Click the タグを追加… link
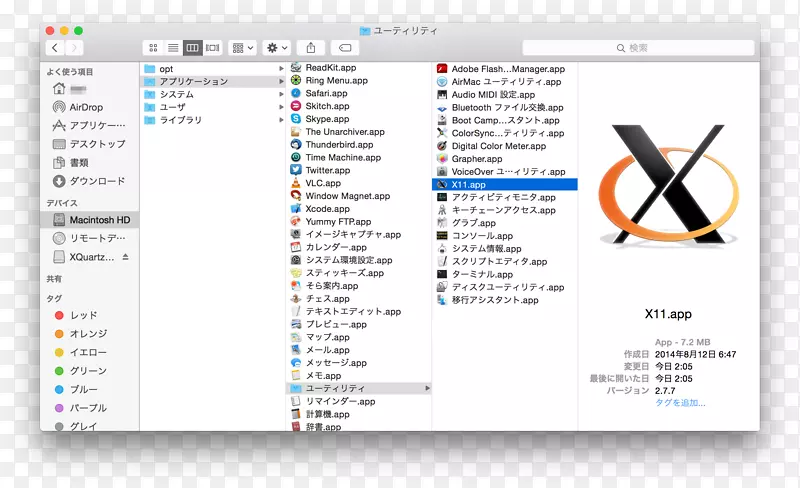This screenshot has height=488, width=800. pyautogui.click(x=680, y=403)
